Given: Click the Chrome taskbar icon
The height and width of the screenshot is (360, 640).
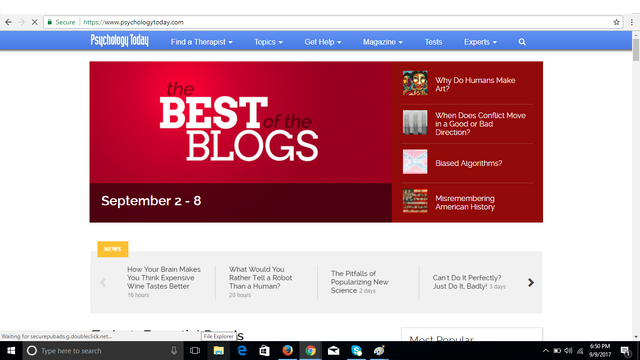Looking at the screenshot, I should point(310,351).
